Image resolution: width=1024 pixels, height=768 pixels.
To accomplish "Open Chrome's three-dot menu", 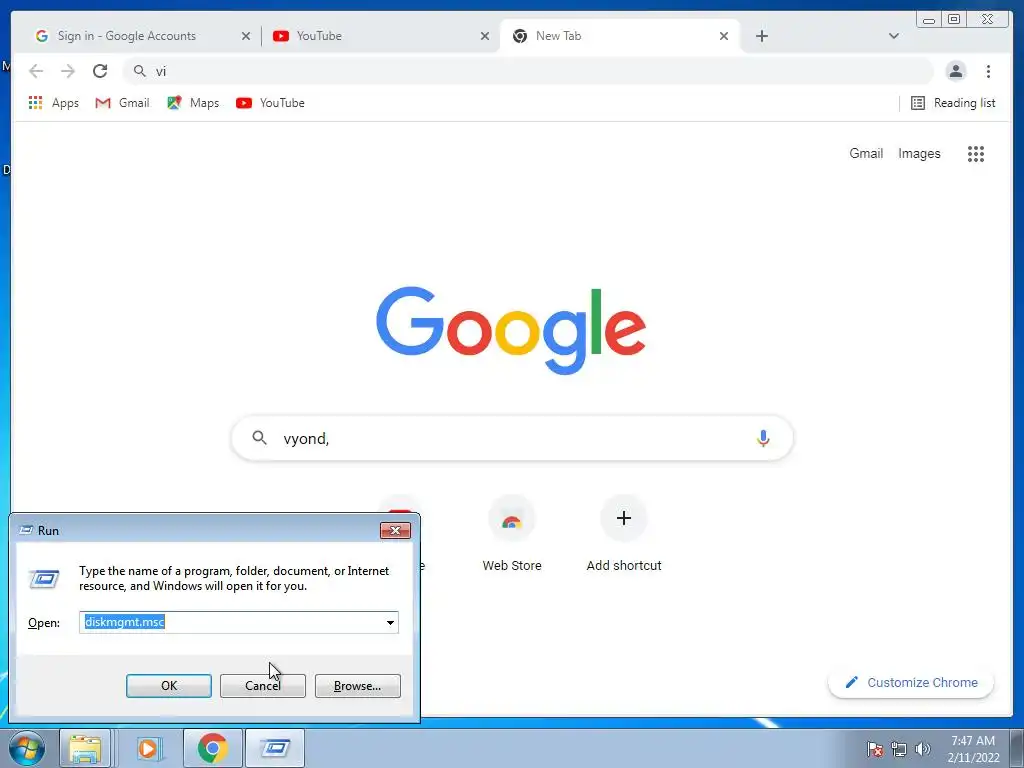I will pyautogui.click(x=988, y=71).
